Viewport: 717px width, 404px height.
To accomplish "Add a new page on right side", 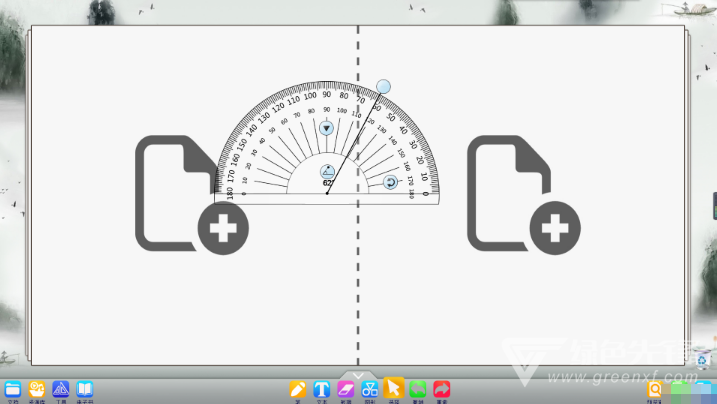I will (524, 194).
